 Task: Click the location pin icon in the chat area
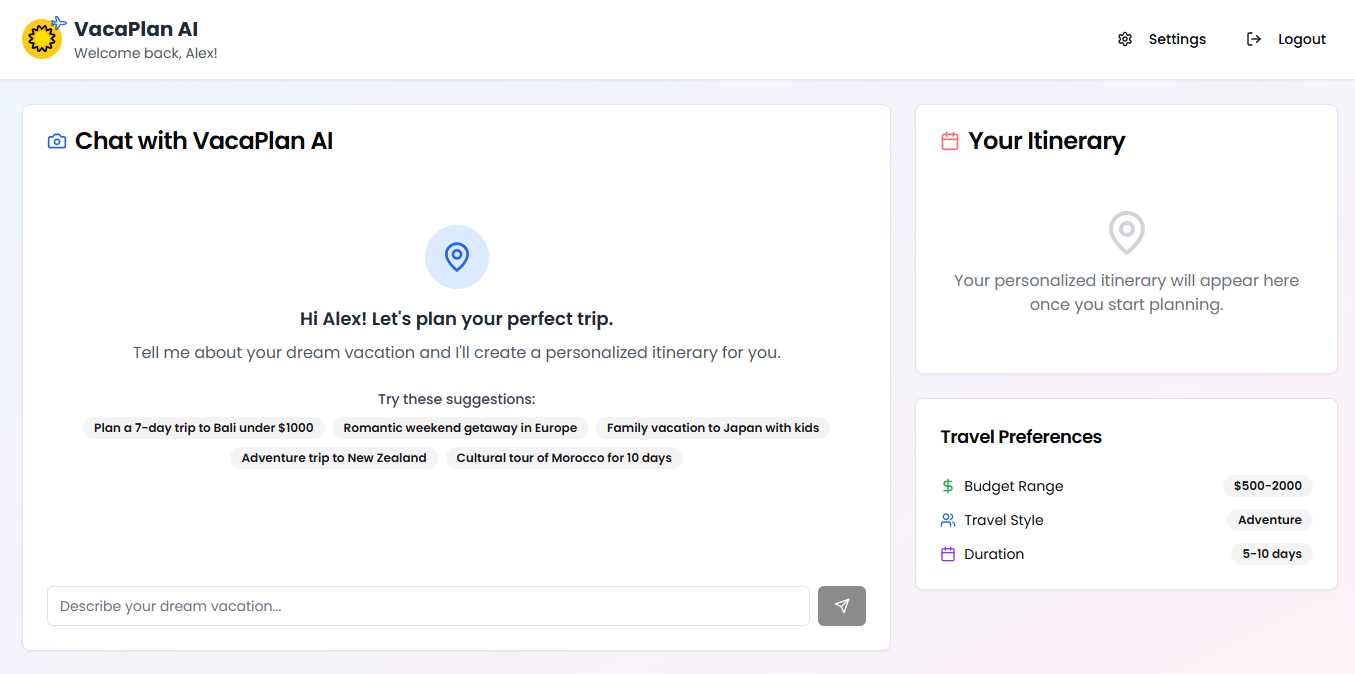457,257
